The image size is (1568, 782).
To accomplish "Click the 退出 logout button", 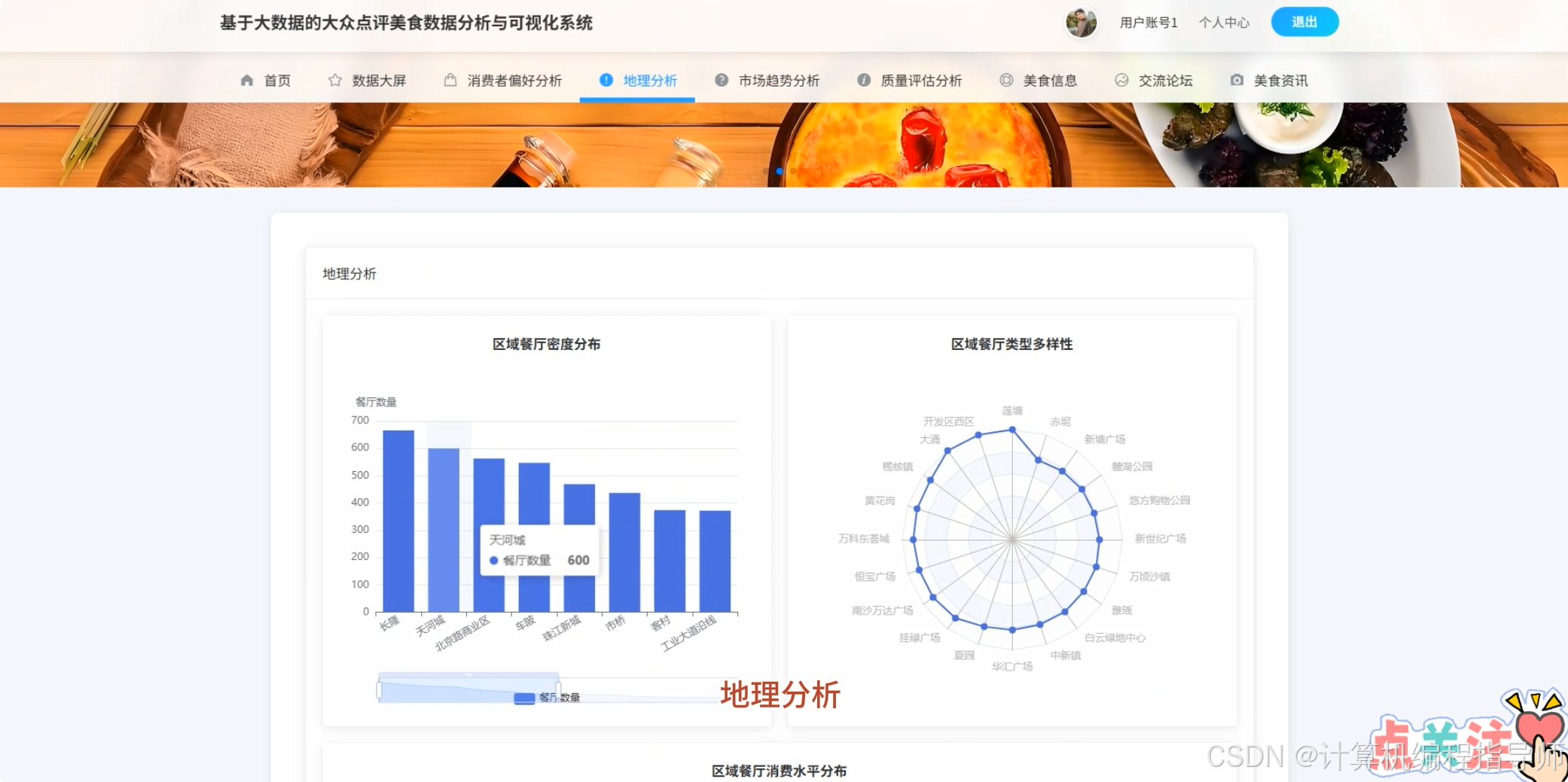I will coord(1304,22).
